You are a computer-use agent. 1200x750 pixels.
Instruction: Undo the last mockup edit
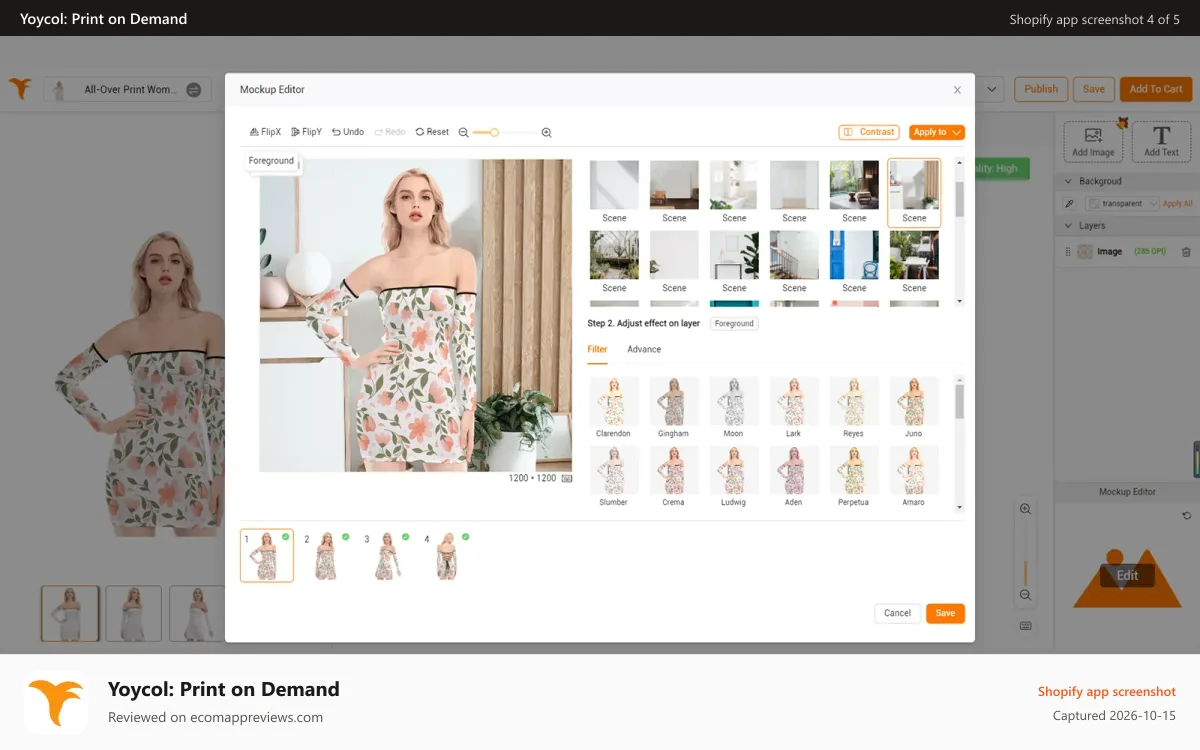[x=348, y=132]
